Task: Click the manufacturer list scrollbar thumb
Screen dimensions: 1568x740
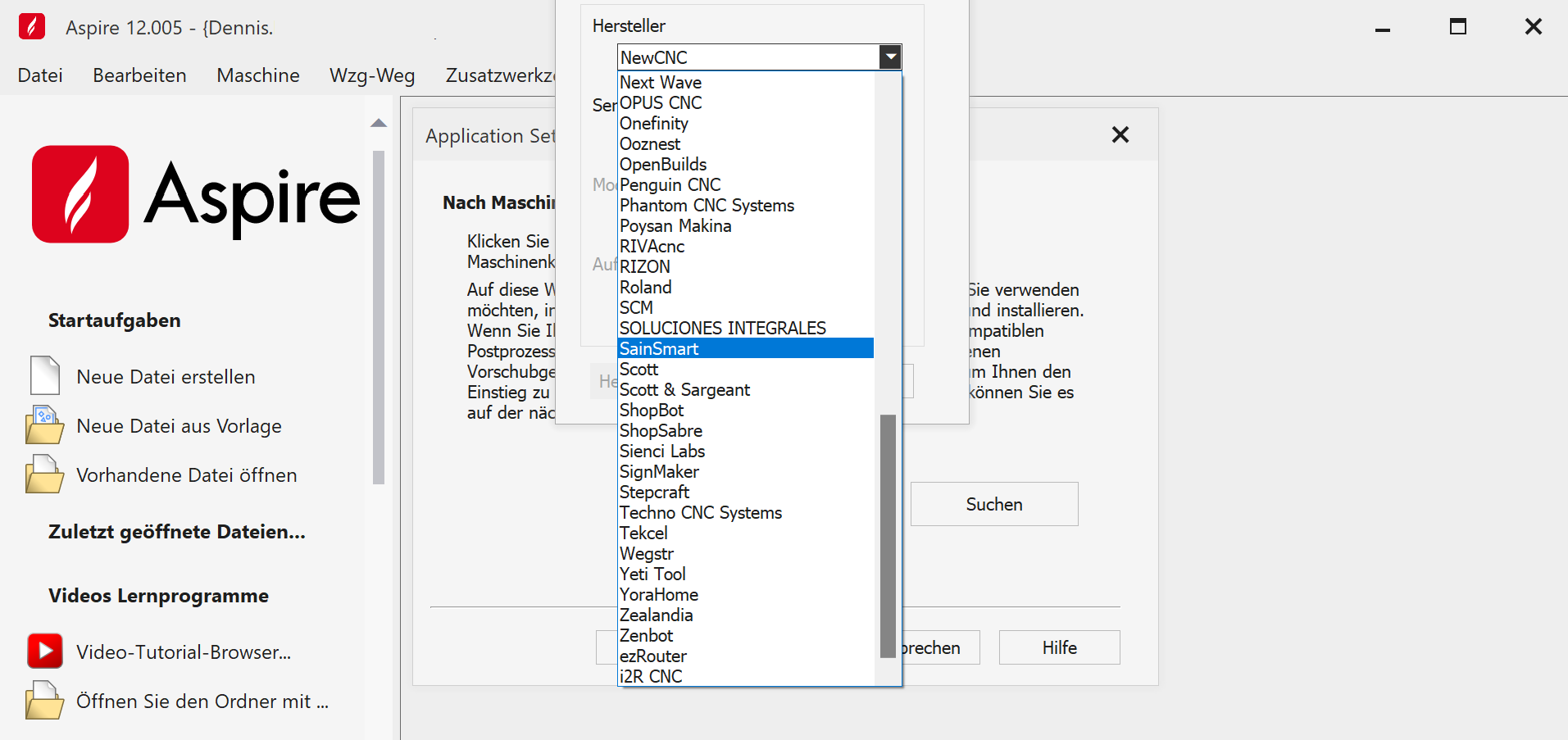Action: tap(888, 536)
